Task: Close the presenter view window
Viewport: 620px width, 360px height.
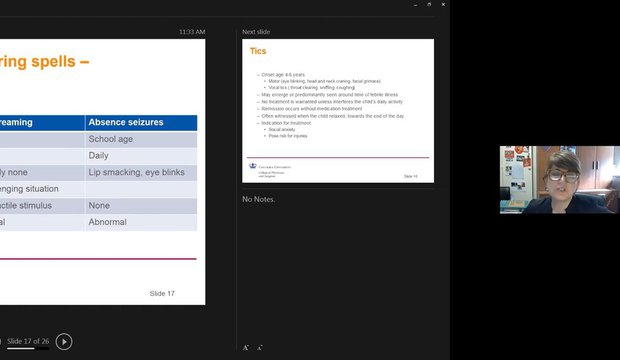Action: pyautogui.click(x=443, y=4)
